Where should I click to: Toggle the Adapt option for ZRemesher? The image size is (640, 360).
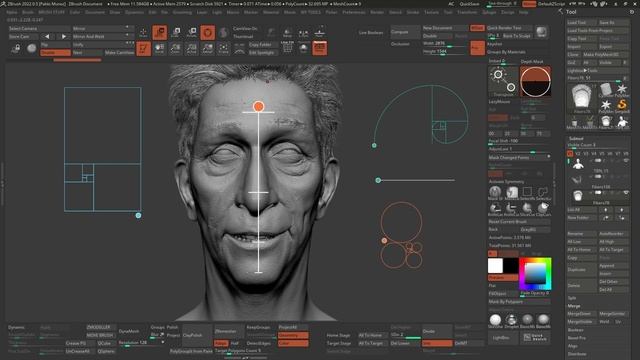pyautogui.click(x=221, y=343)
